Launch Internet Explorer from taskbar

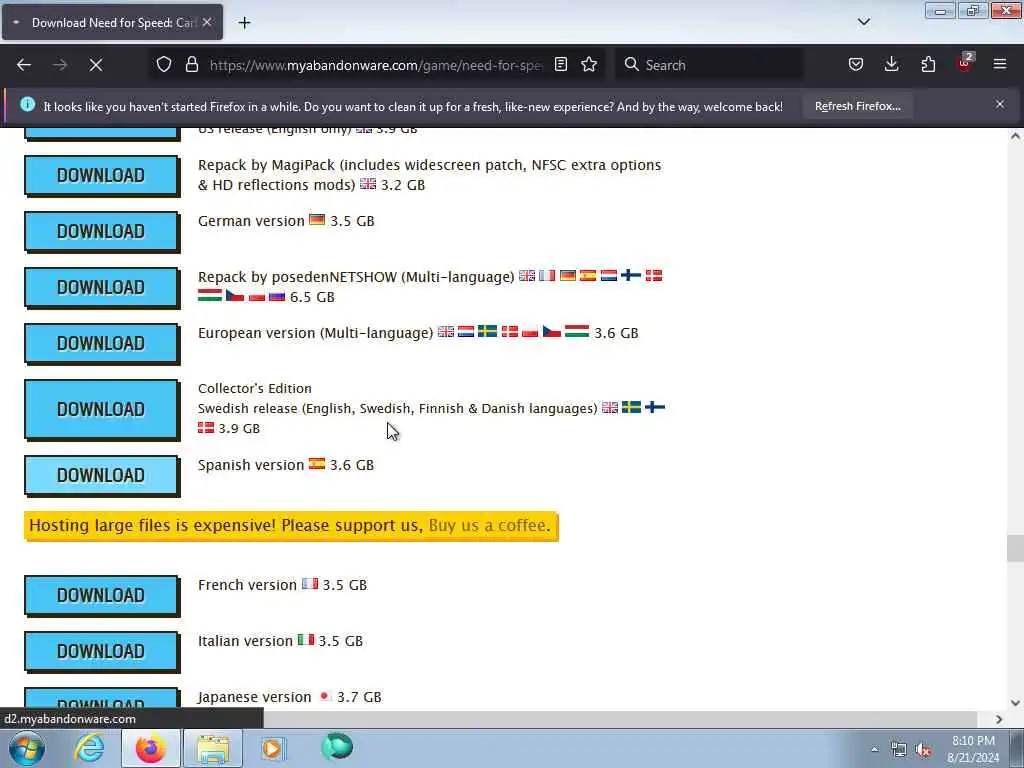(x=88, y=748)
